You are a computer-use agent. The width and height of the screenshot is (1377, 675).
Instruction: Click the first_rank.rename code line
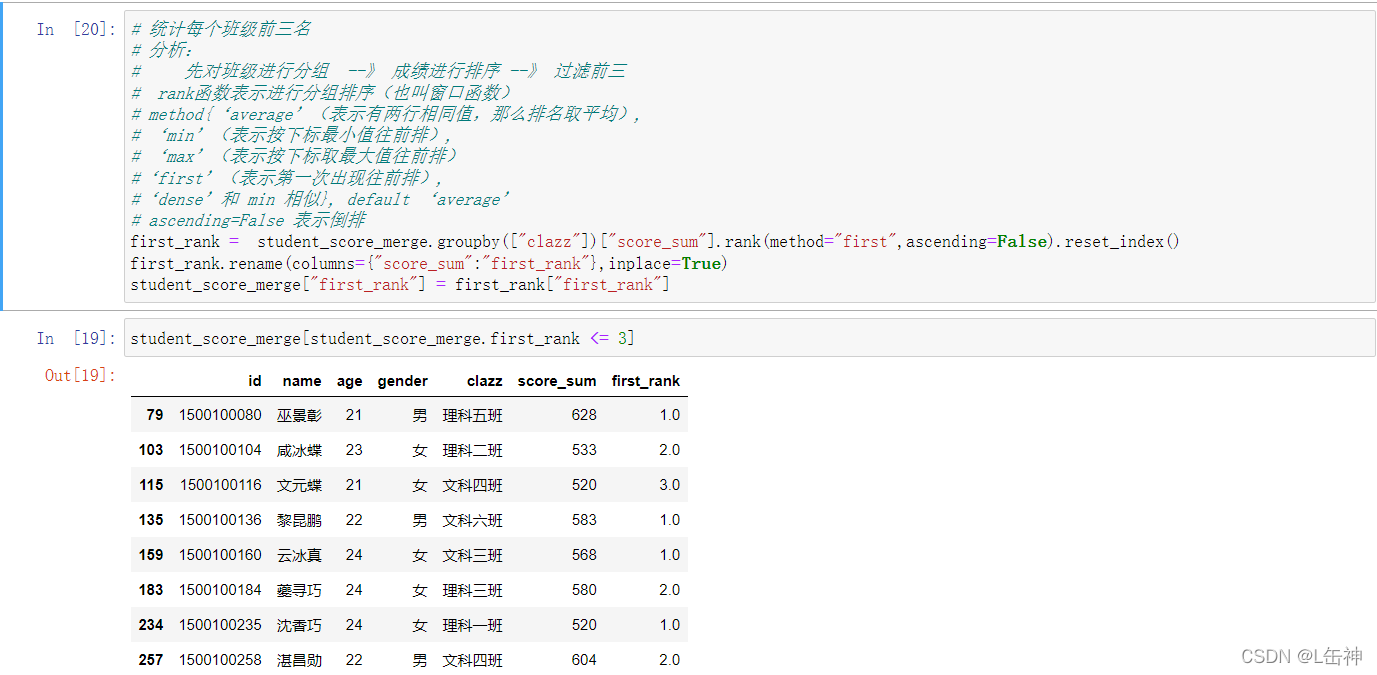(429, 263)
